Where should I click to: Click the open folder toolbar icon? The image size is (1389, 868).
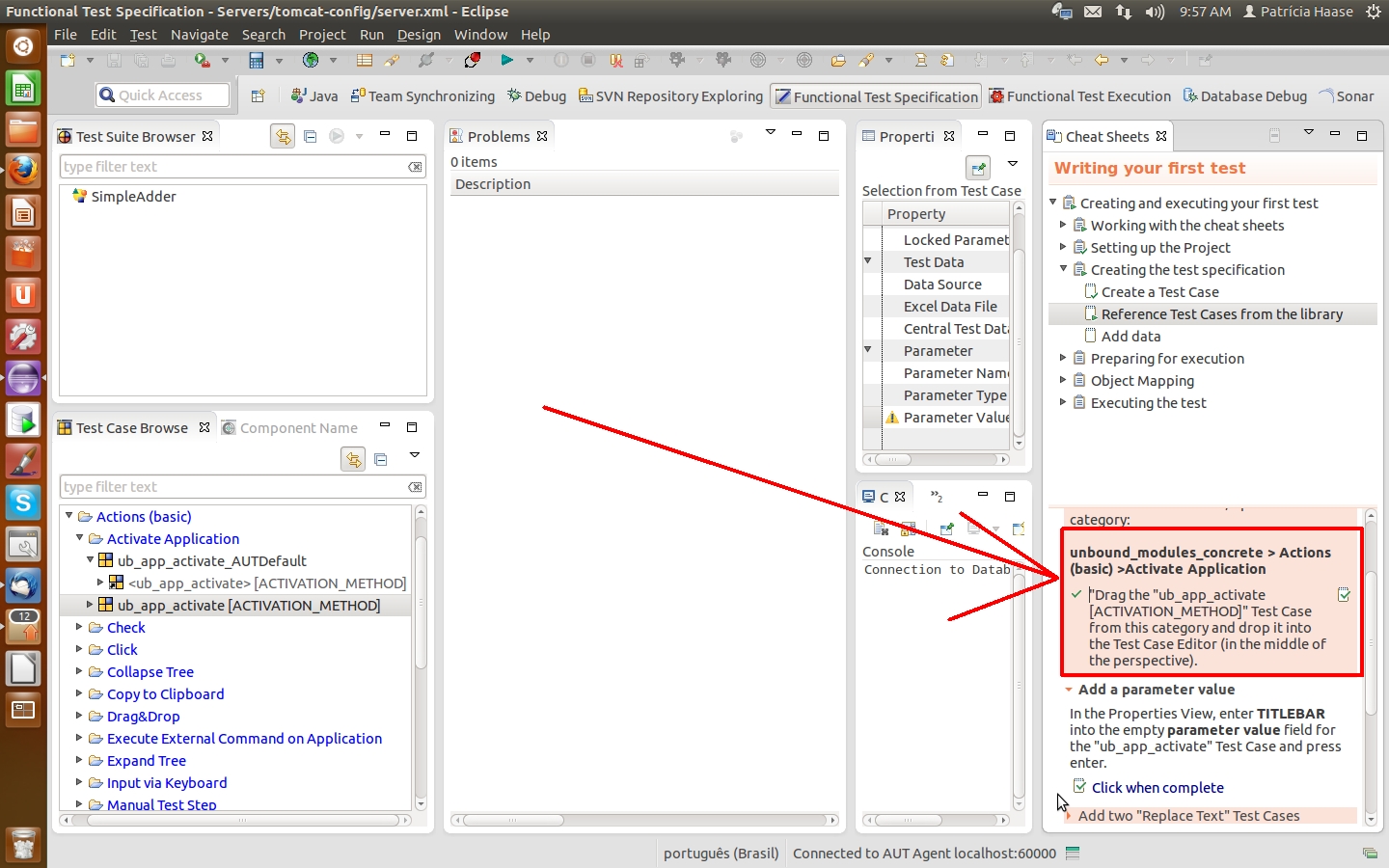[837, 60]
